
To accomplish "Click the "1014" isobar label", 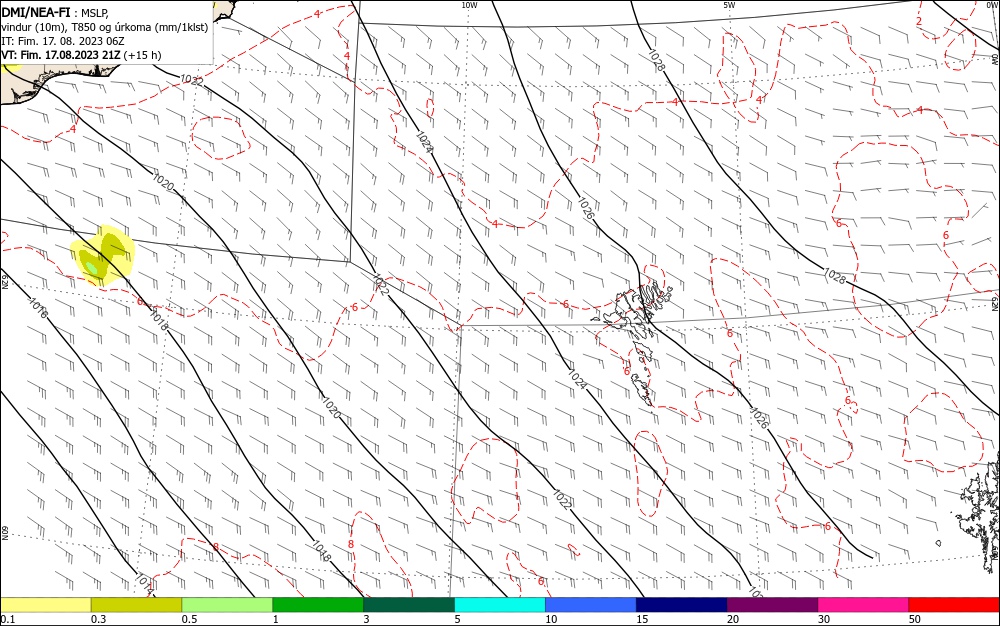I will (144, 583).
